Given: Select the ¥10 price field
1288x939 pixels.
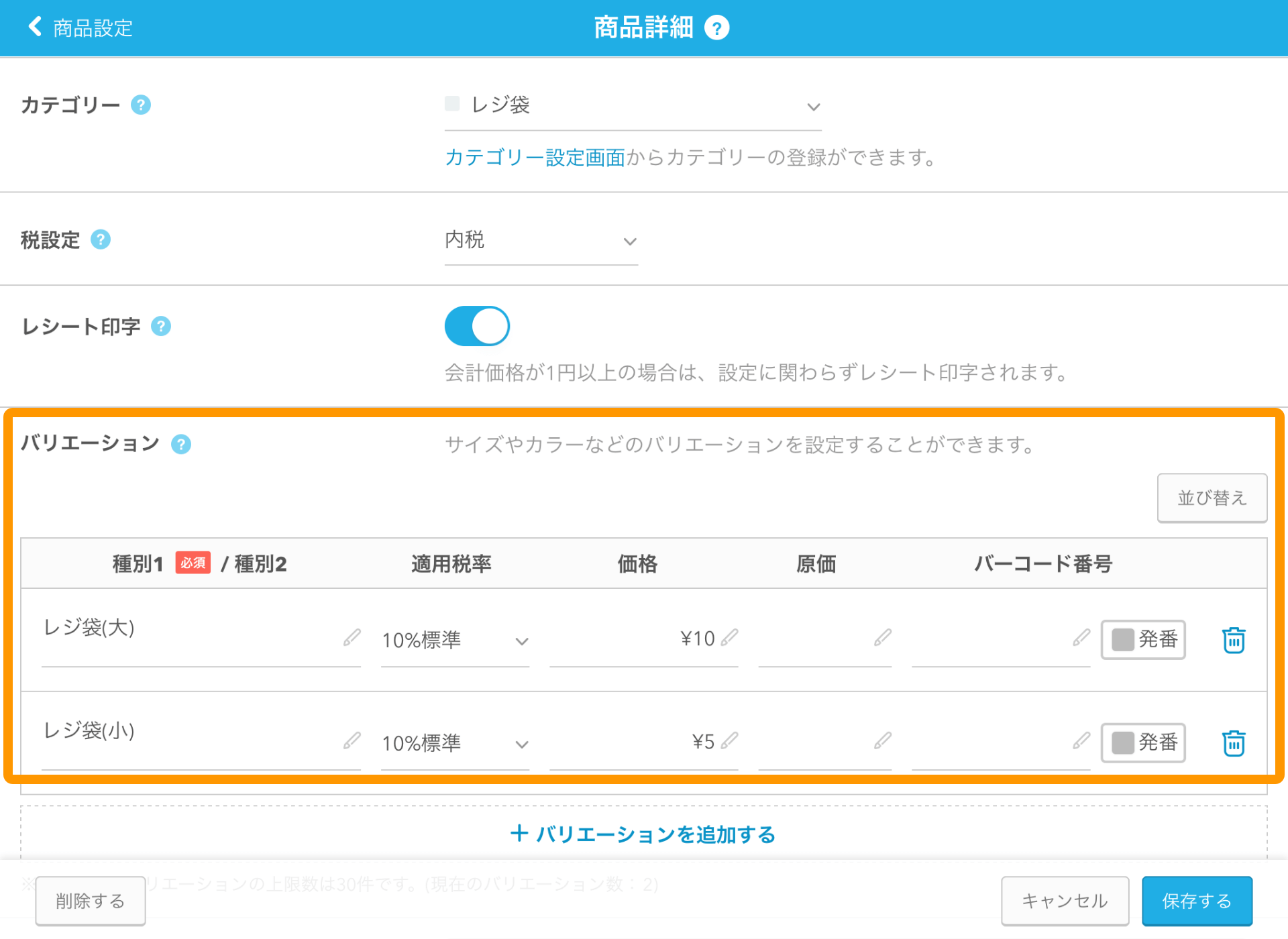Looking at the screenshot, I should pos(644,639).
